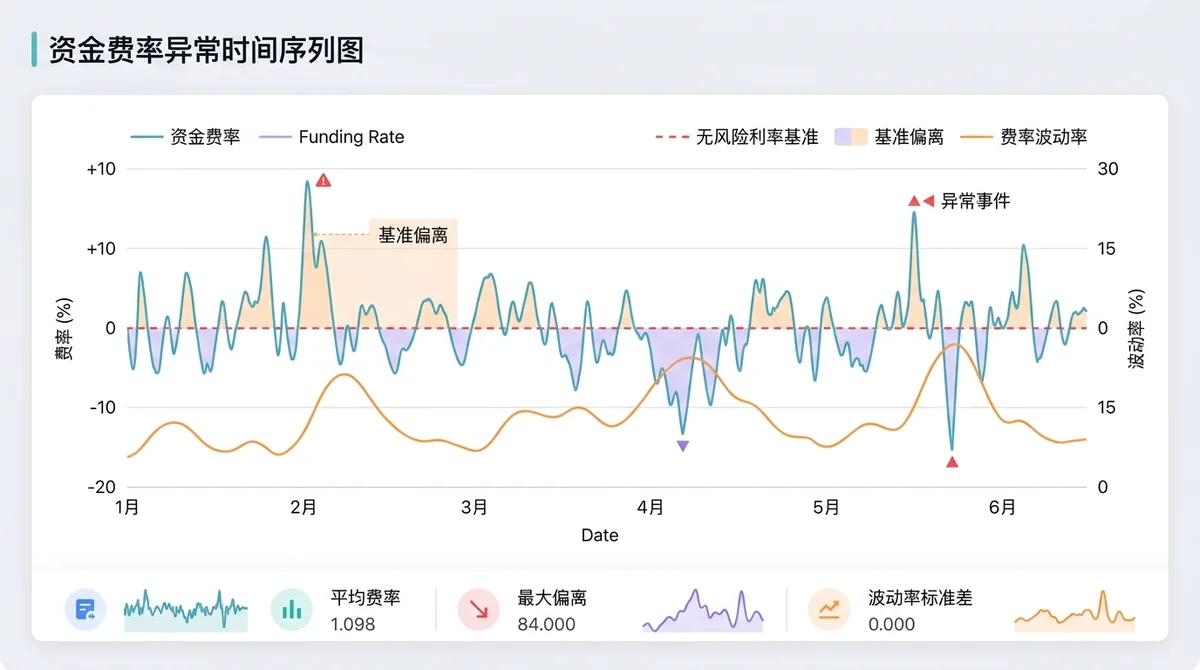Click the blue document icon in stats bar
The width and height of the screenshot is (1200, 670).
86,609
